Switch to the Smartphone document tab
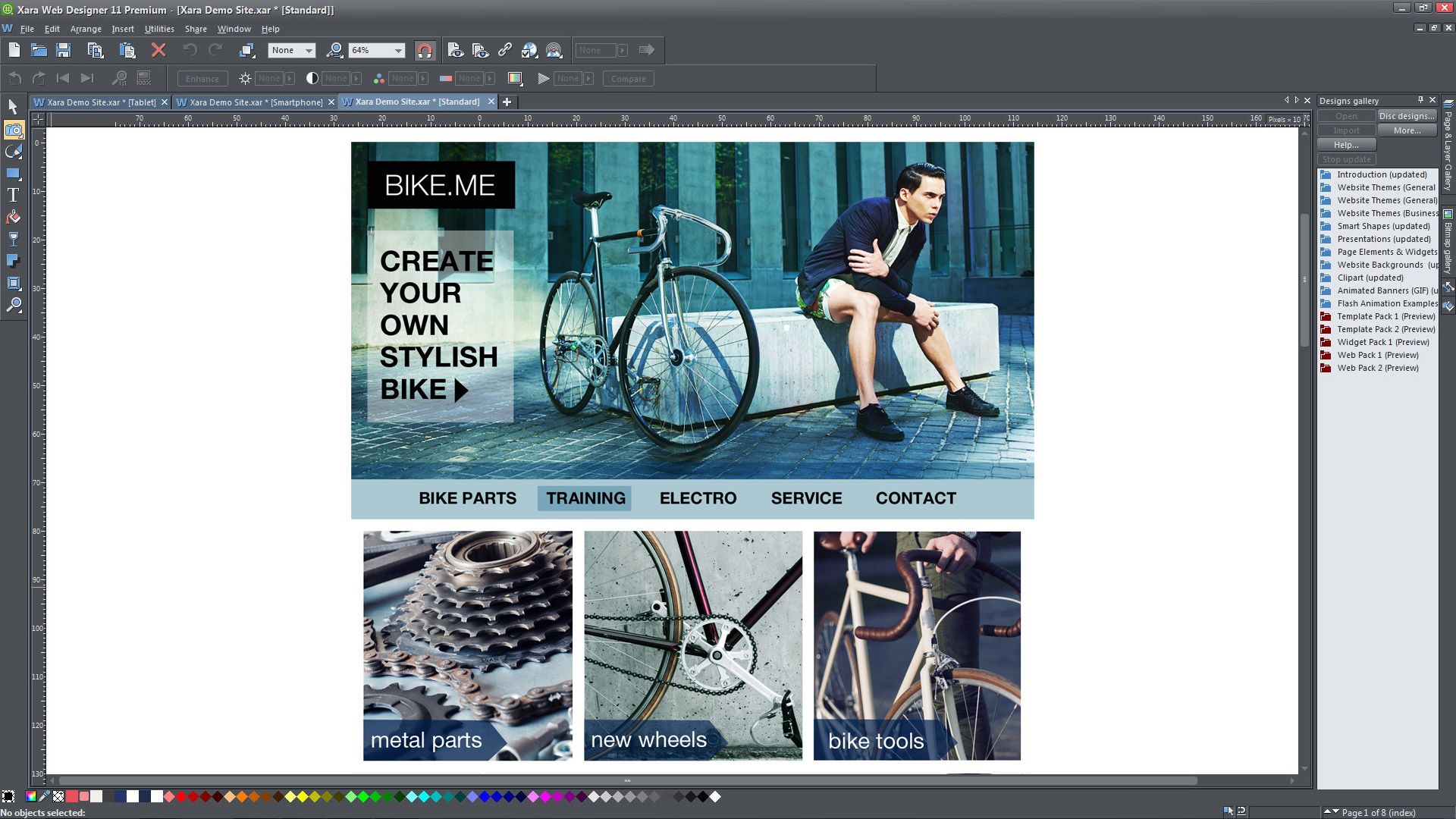Screen dimensions: 1456x819 click(x=255, y=102)
